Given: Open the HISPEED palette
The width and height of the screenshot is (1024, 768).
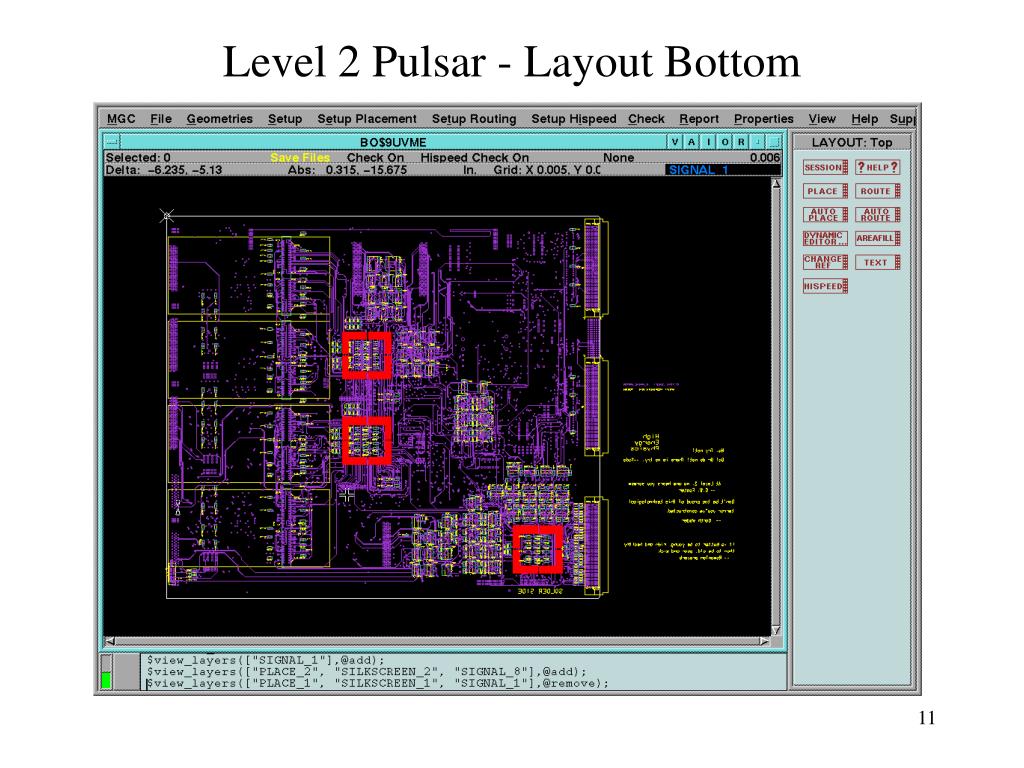Looking at the screenshot, I should (825, 286).
